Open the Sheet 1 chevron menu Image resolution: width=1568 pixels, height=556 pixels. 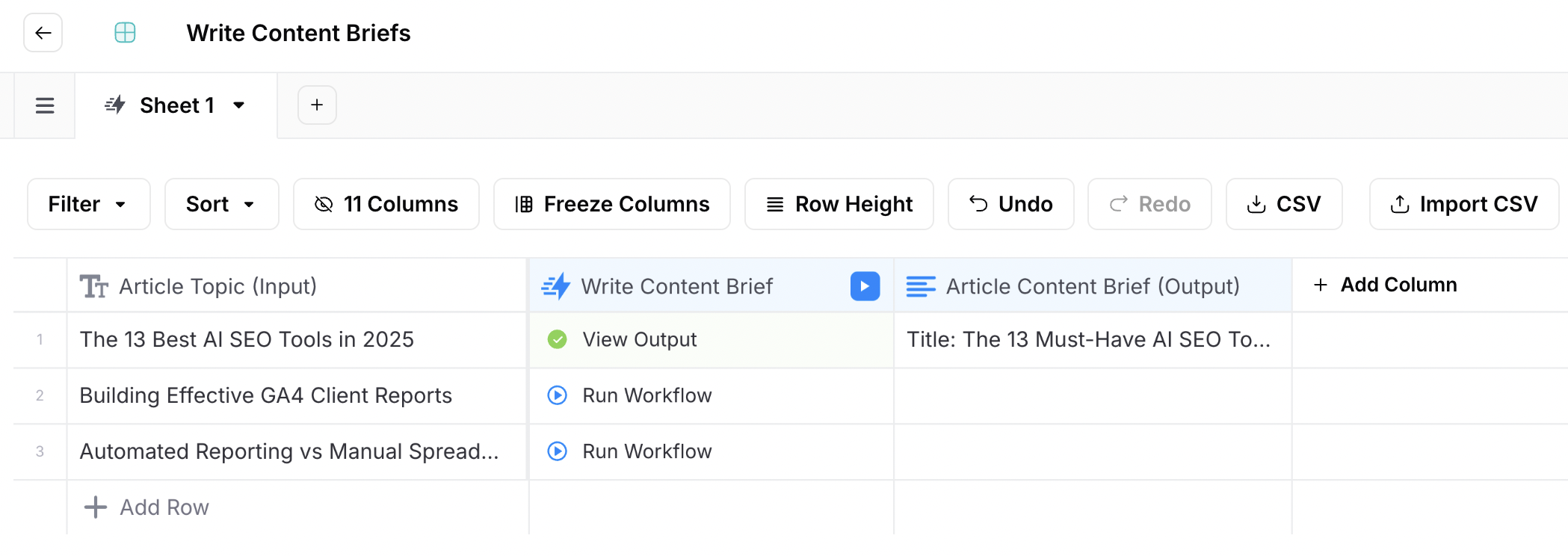click(x=239, y=105)
